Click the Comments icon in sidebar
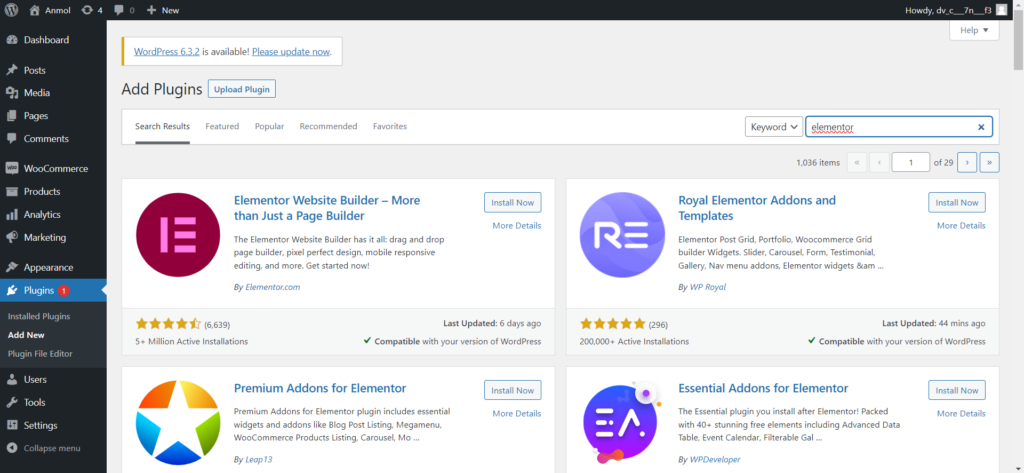 coord(12,139)
